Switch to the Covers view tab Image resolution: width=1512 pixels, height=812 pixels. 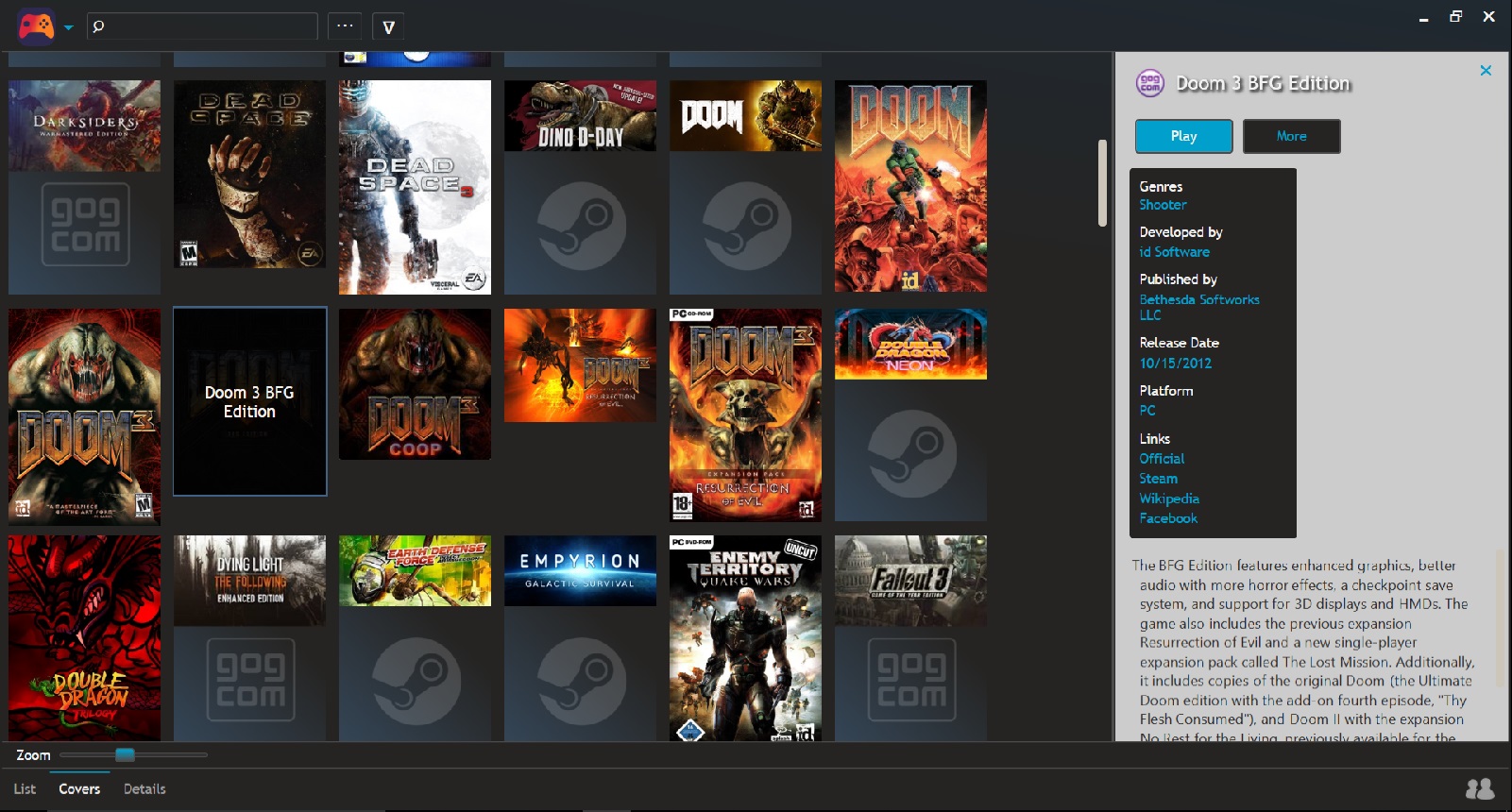click(79, 789)
